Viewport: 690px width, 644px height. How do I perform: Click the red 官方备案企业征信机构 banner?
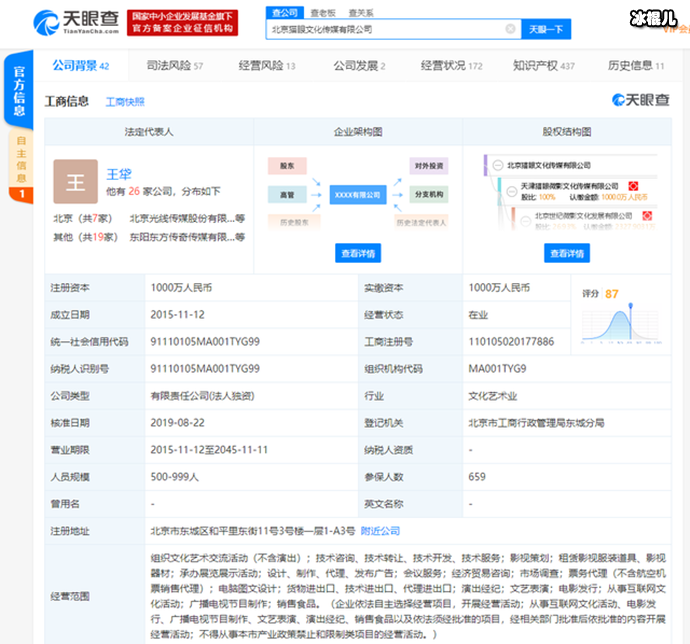[x=183, y=23]
